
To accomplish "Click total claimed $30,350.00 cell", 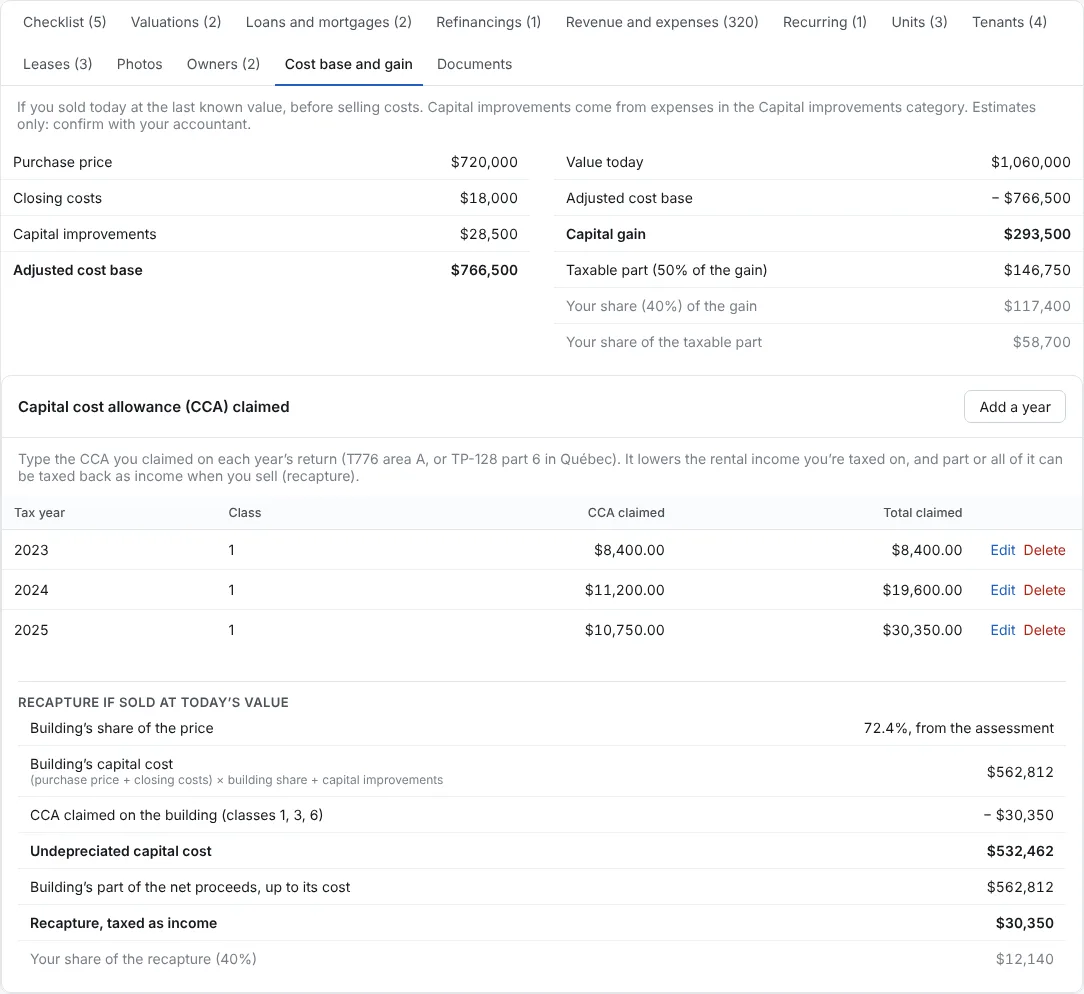I will pyautogui.click(x=922, y=630).
